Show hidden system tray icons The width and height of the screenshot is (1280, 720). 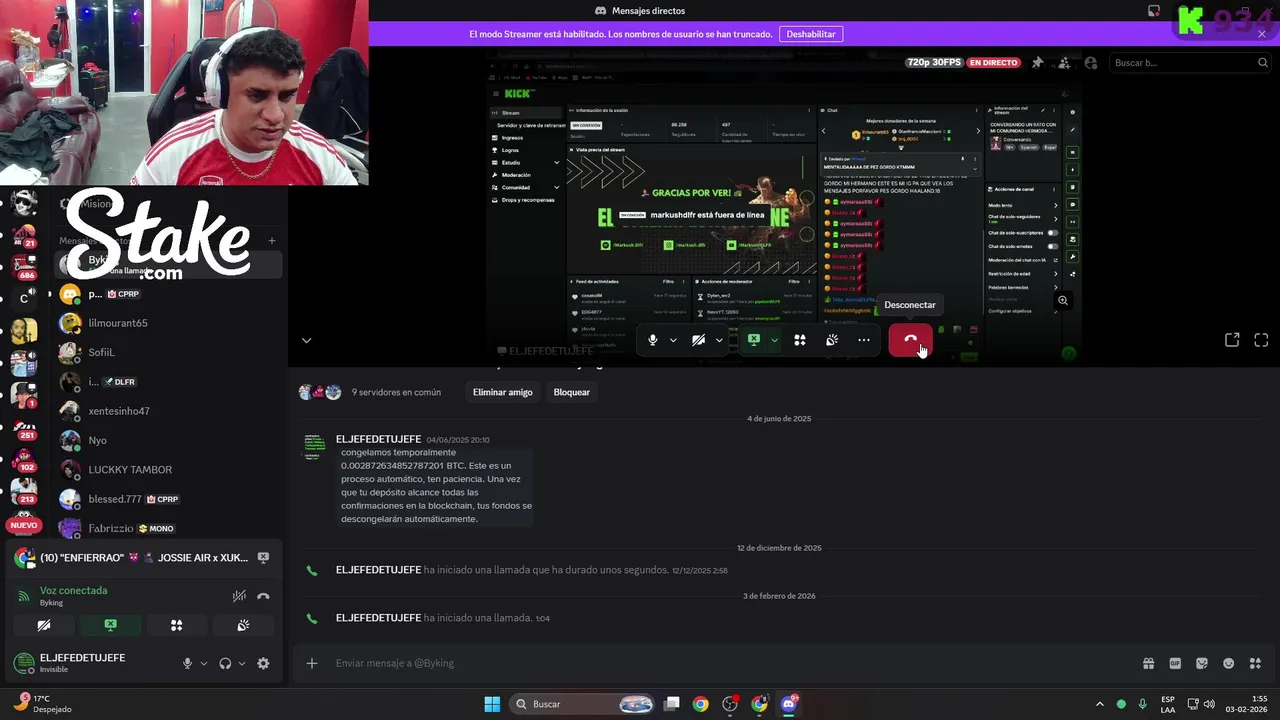pyautogui.click(x=1100, y=704)
